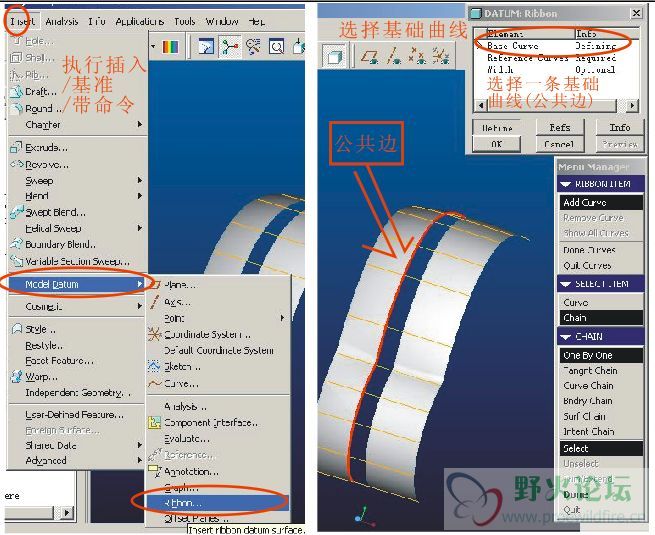Toggle datum axes display icon

394,56
